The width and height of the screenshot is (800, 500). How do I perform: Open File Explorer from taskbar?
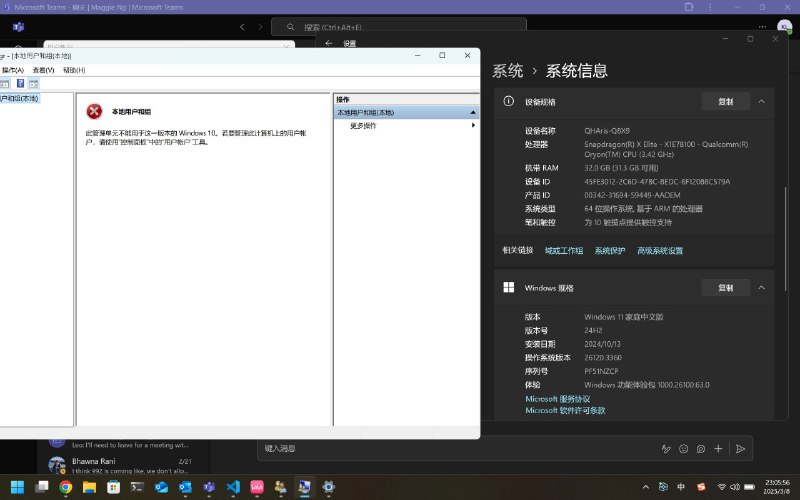click(89, 487)
